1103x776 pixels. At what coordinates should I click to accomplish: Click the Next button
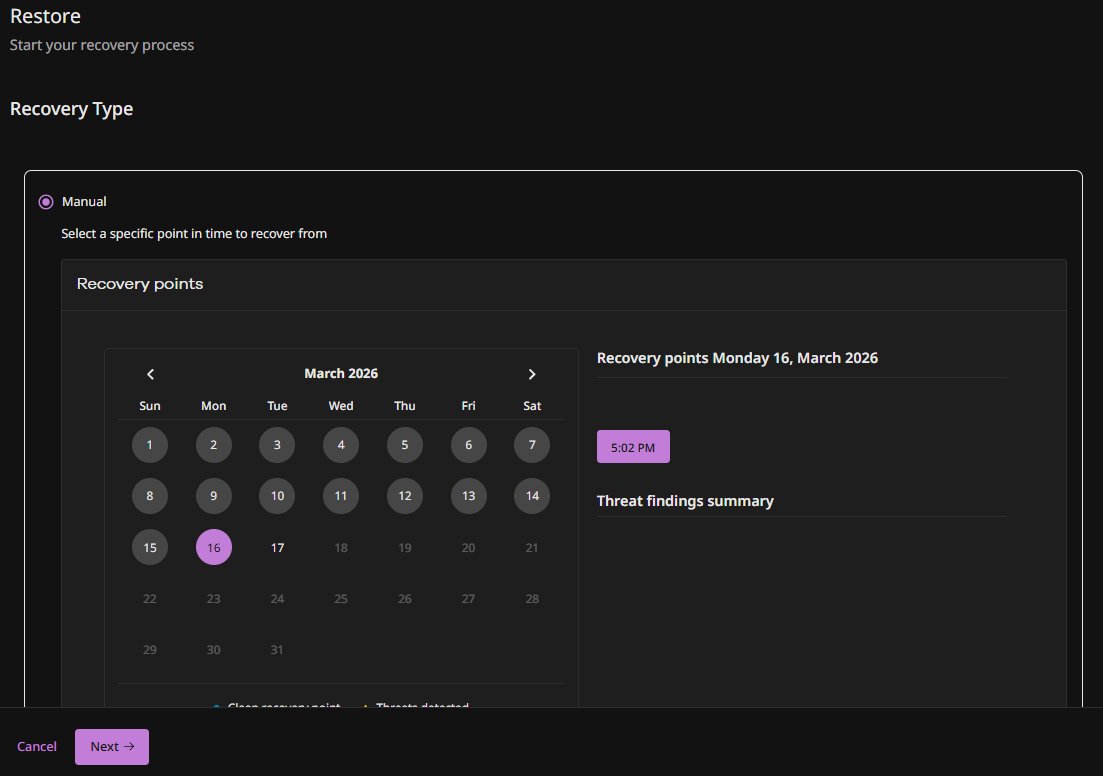point(112,747)
